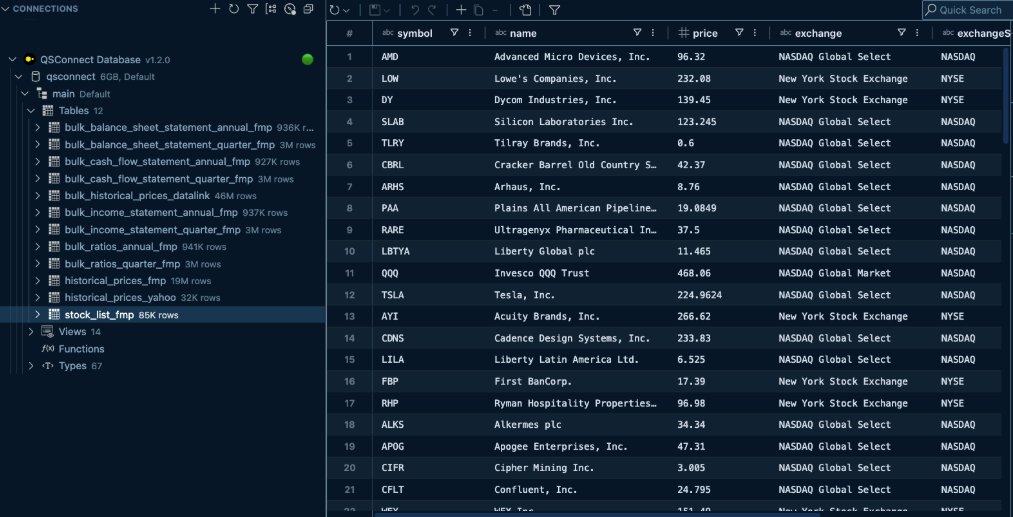Image resolution: width=1013 pixels, height=517 pixels.
Task: Expand the Views folder
Action: 31,332
